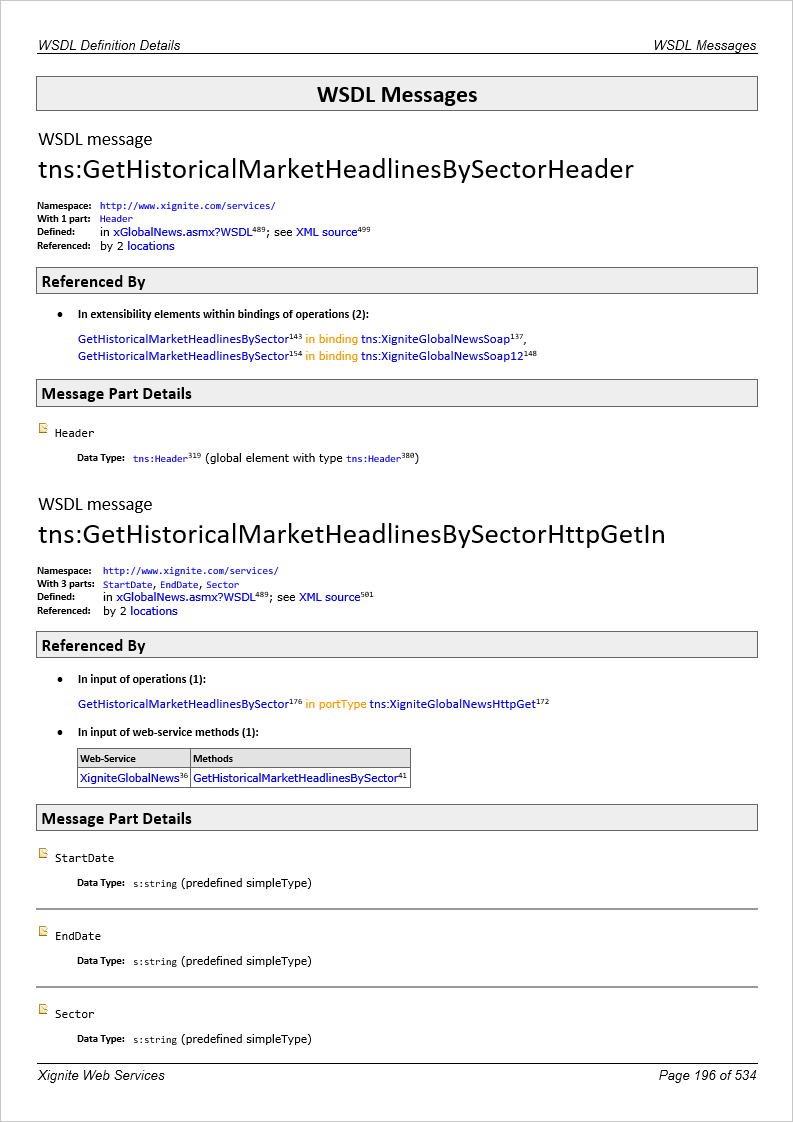
Task: Open GetHistoricalMarketHeadlinesBySector method in table
Action: tap(295, 778)
